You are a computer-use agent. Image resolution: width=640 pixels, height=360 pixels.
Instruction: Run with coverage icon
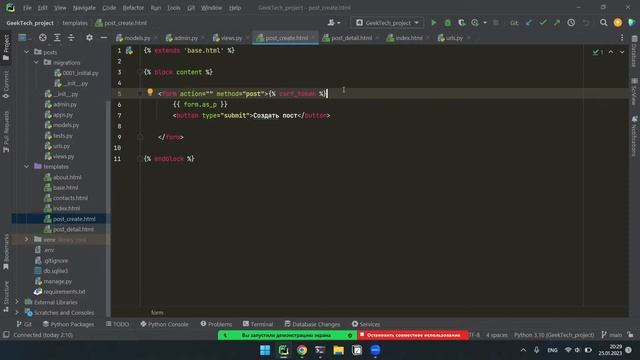pyautogui.click(x=462, y=23)
